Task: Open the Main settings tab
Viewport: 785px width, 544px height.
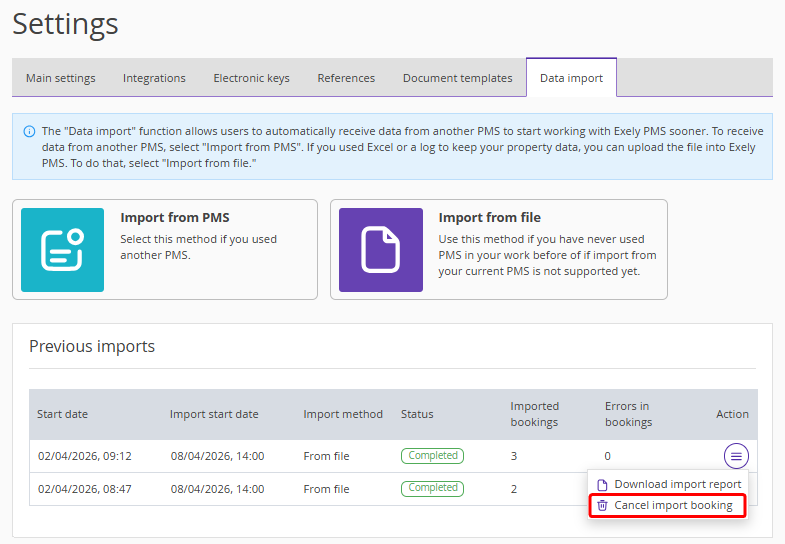Action: [x=61, y=78]
